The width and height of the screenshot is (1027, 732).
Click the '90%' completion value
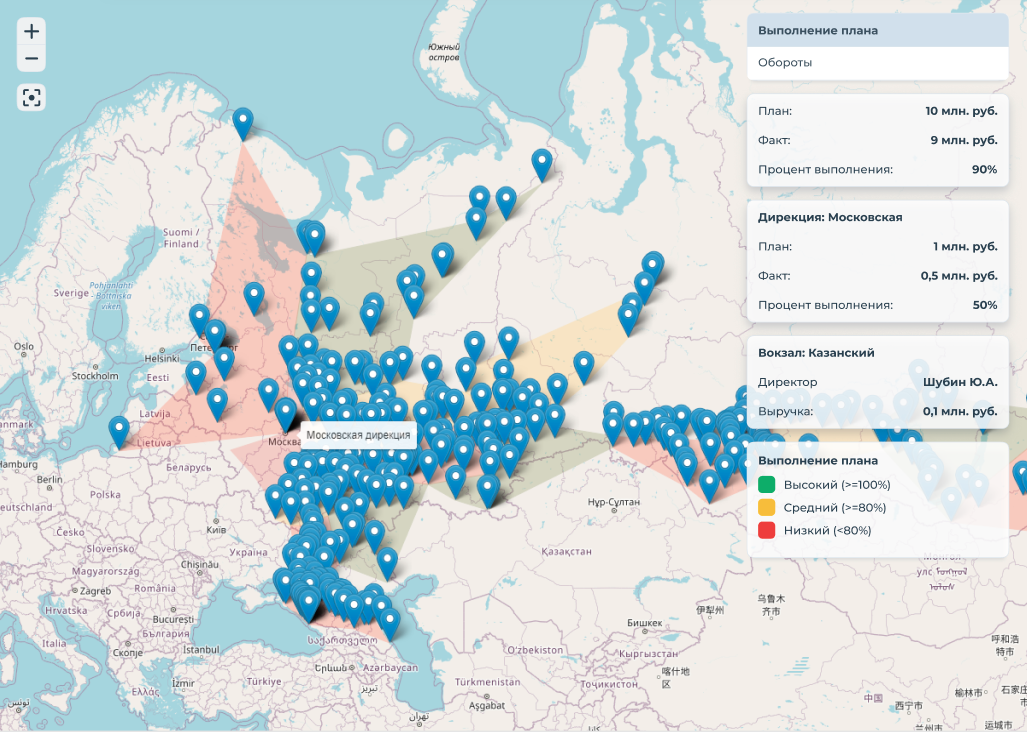click(984, 170)
